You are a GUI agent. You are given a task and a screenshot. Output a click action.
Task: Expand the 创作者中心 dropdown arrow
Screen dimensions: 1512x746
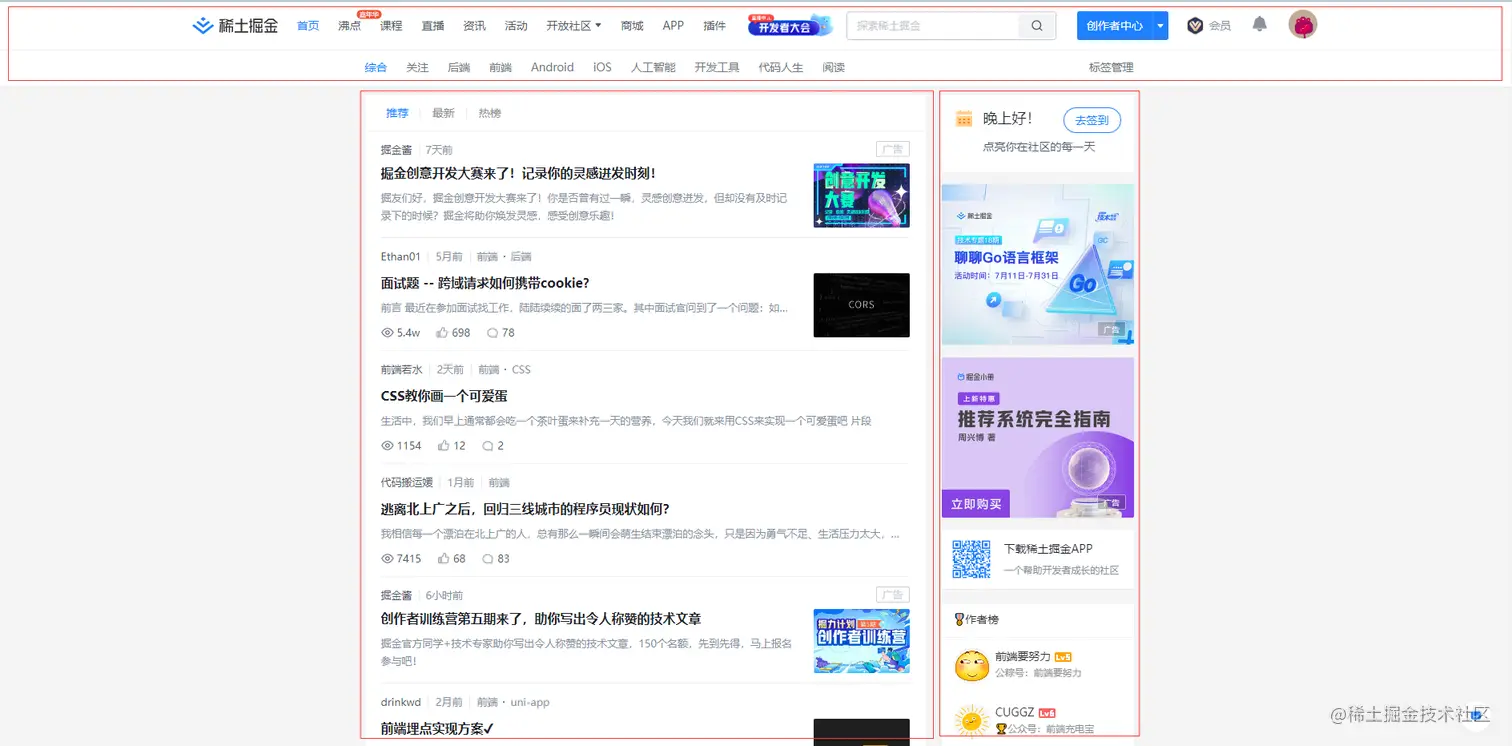coord(1158,25)
